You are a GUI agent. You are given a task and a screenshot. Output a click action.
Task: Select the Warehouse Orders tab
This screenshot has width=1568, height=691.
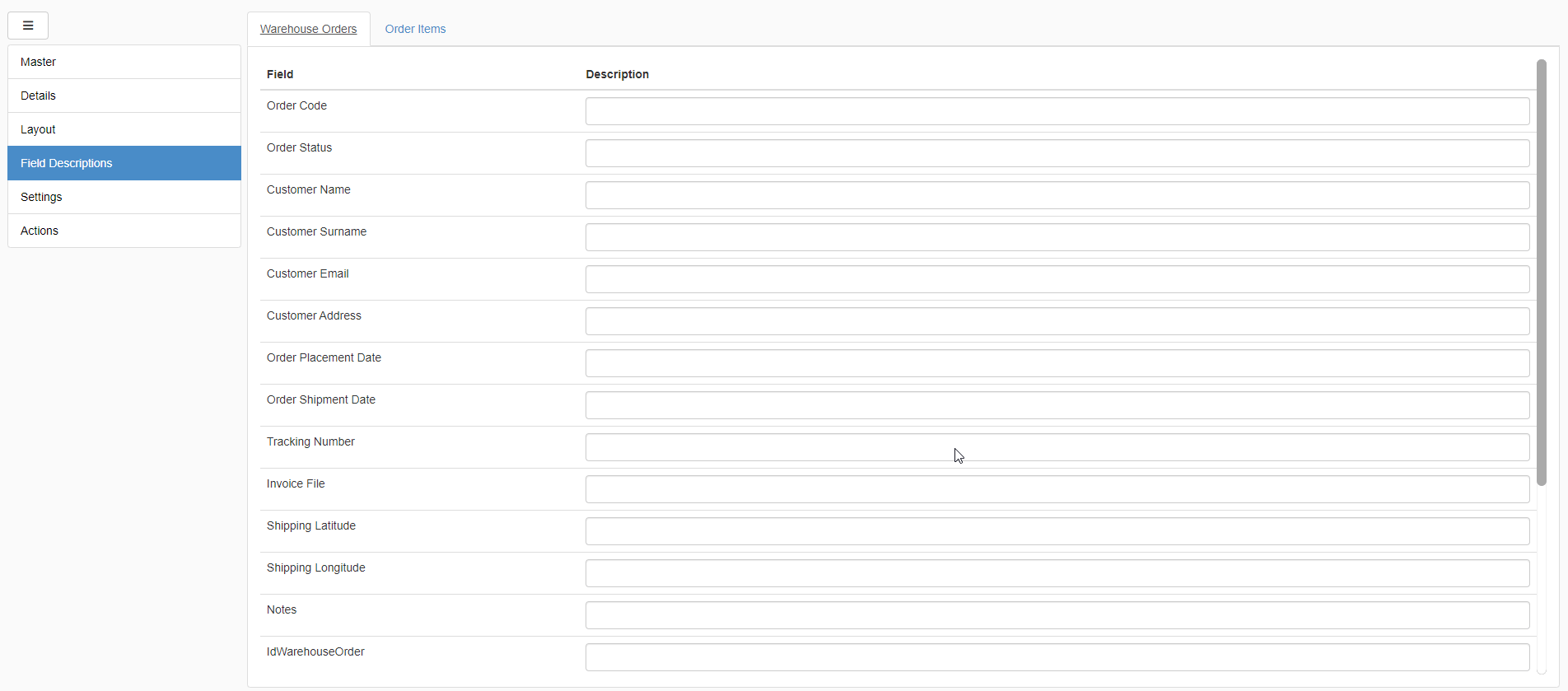coord(309,29)
